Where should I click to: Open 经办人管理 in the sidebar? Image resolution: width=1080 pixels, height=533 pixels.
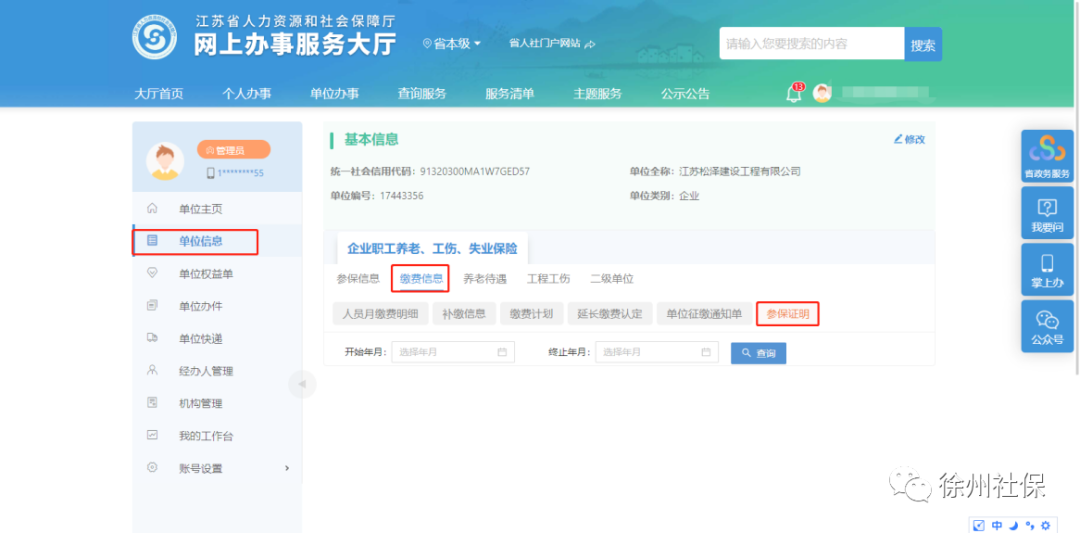tap(205, 371)
